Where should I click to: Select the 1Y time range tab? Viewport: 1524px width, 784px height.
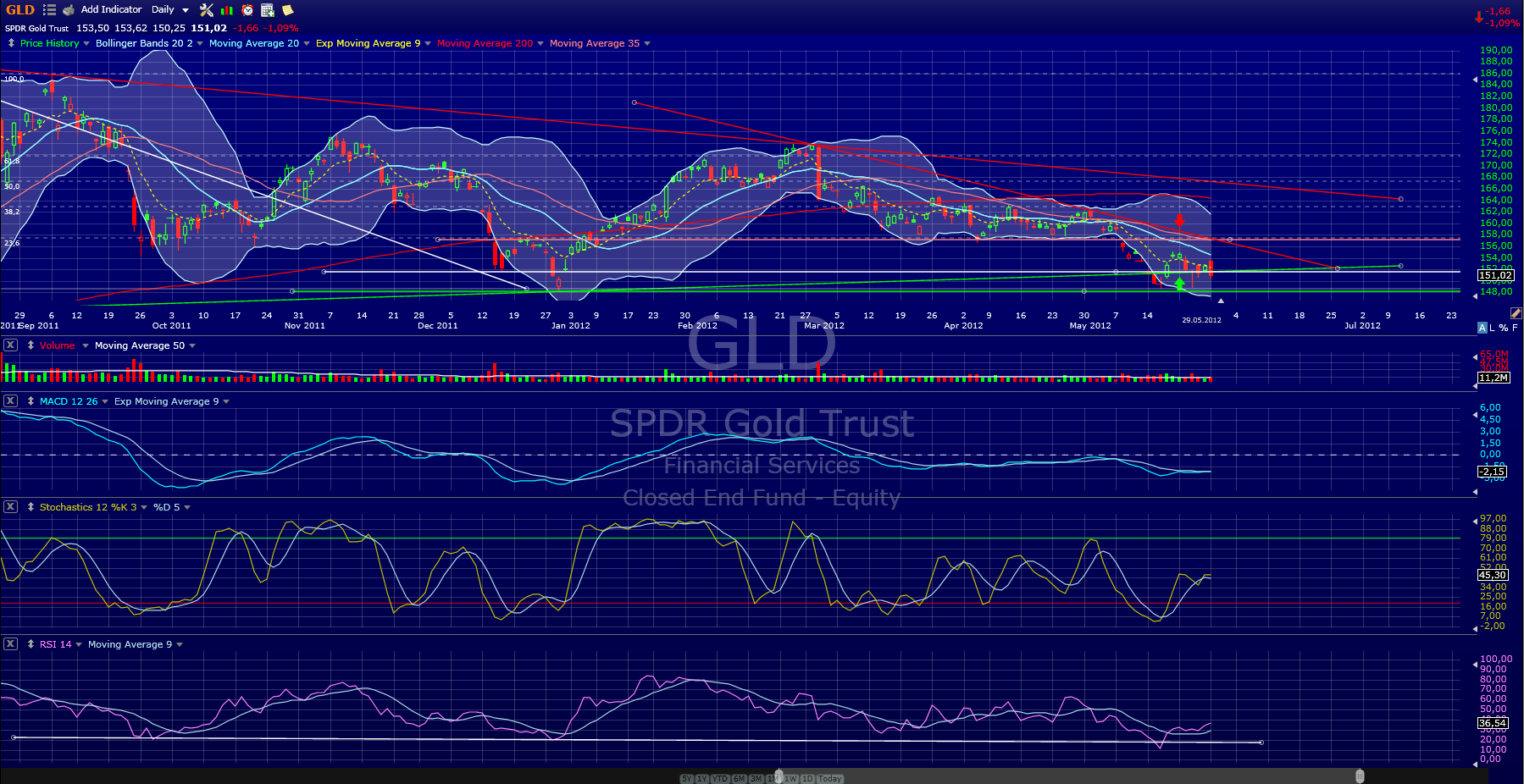coord(702,779)
